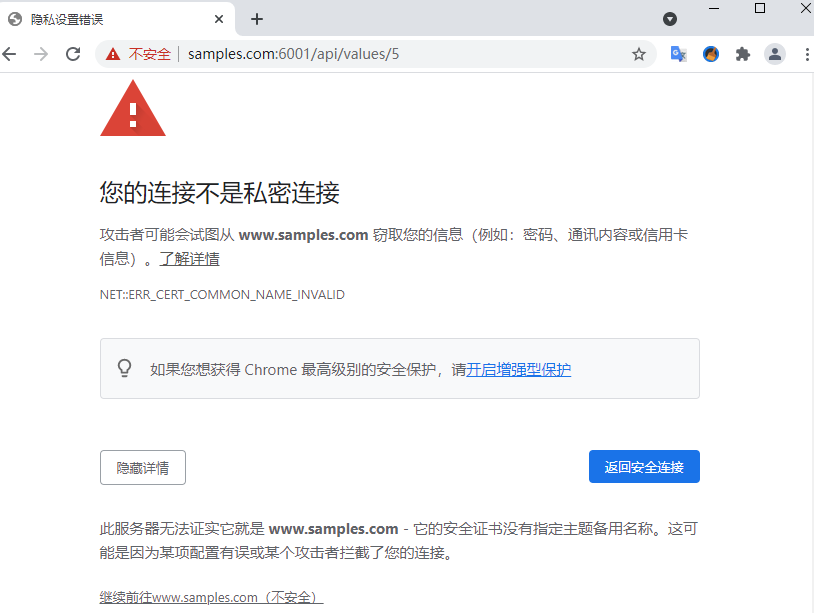
Task: Open the tab search dropdown arrow
Action: coord(670,19)
